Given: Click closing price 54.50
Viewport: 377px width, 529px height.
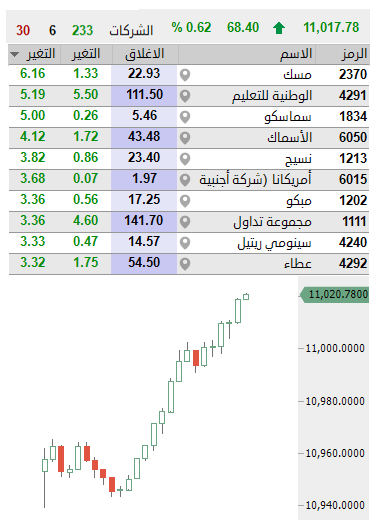Looking at the screenshot, I should [x=144, y=262].
